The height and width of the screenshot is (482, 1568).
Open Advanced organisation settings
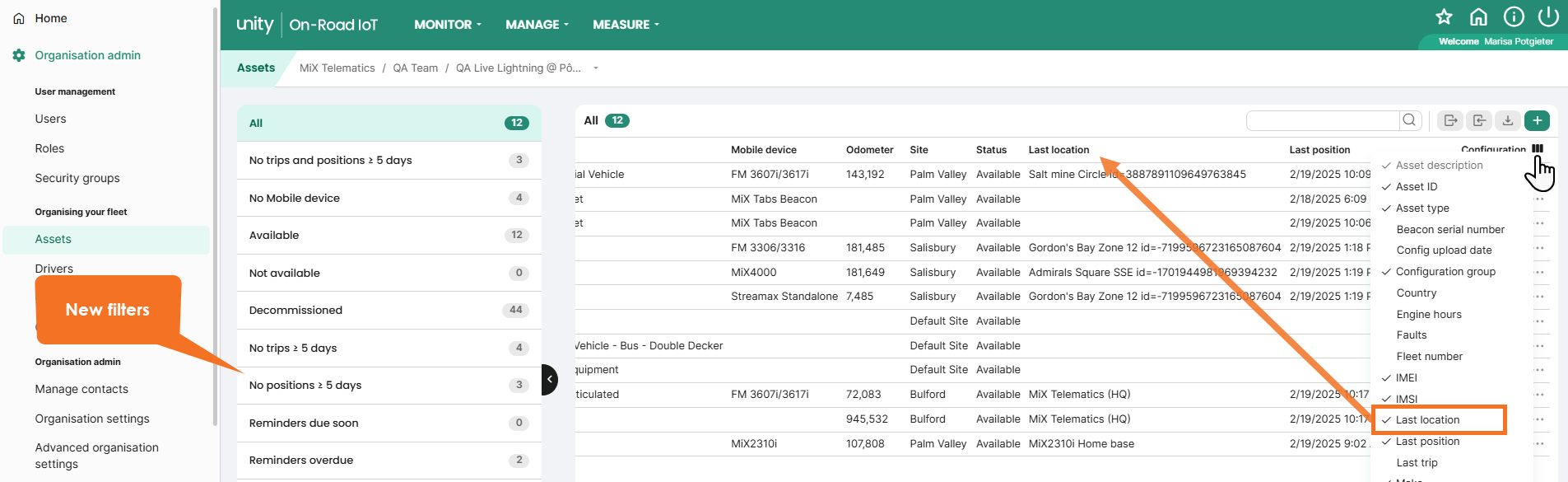pyautogui.click(x=97, y=456)
